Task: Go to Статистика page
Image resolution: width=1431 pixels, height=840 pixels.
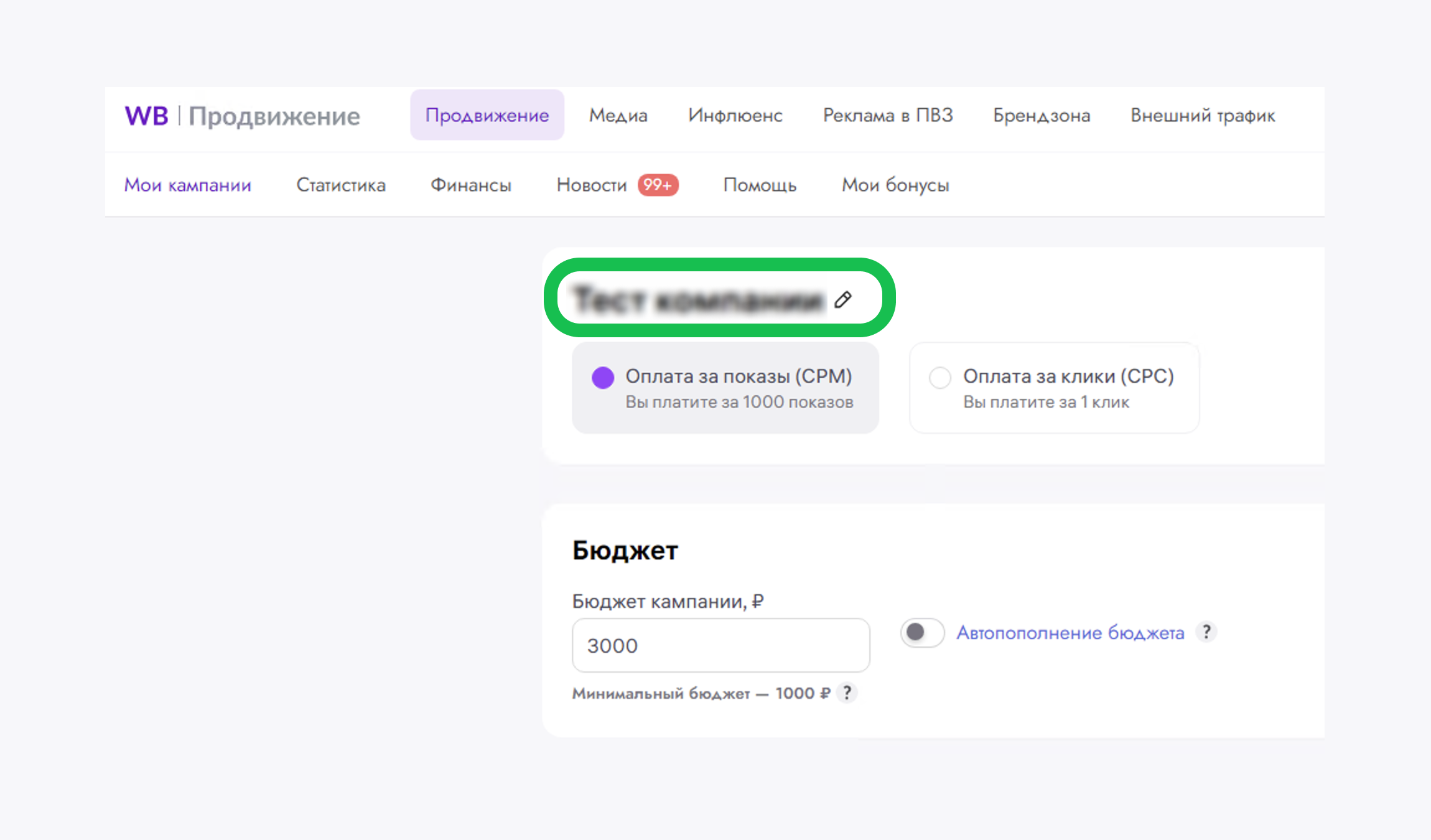Action: click(x=341, y=185)
